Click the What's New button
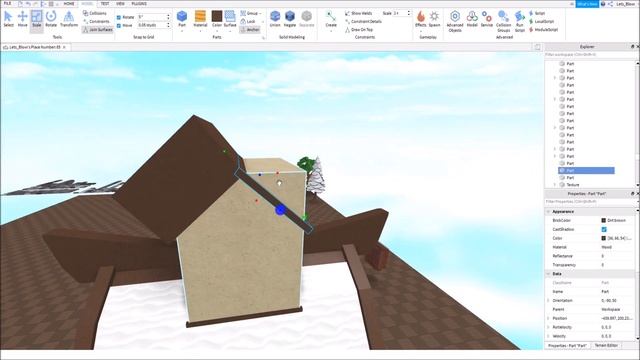This screenshot has width=640, height=360. (587, 4)
